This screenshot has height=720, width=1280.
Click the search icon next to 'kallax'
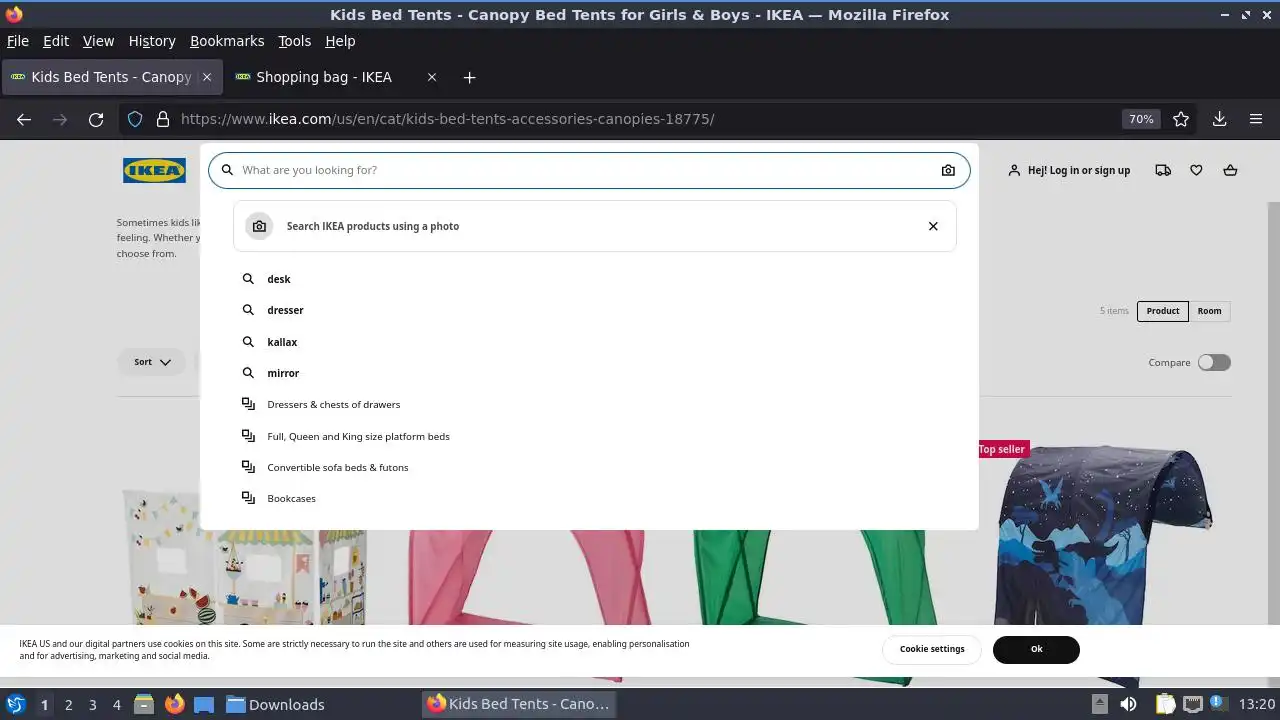[x=249, y=342]
